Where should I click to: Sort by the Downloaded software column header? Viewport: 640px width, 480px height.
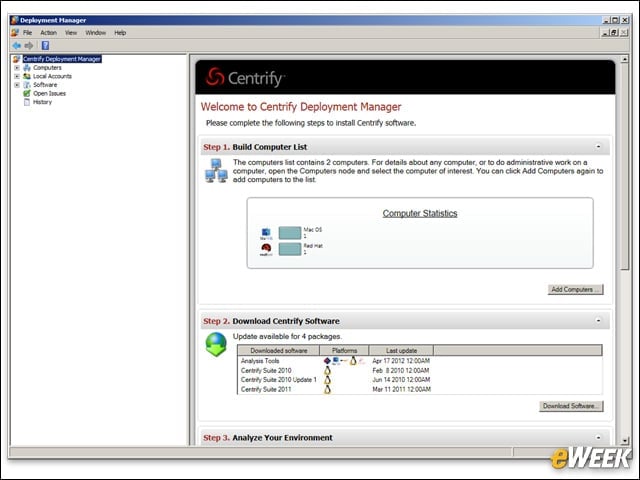point(278,351)
